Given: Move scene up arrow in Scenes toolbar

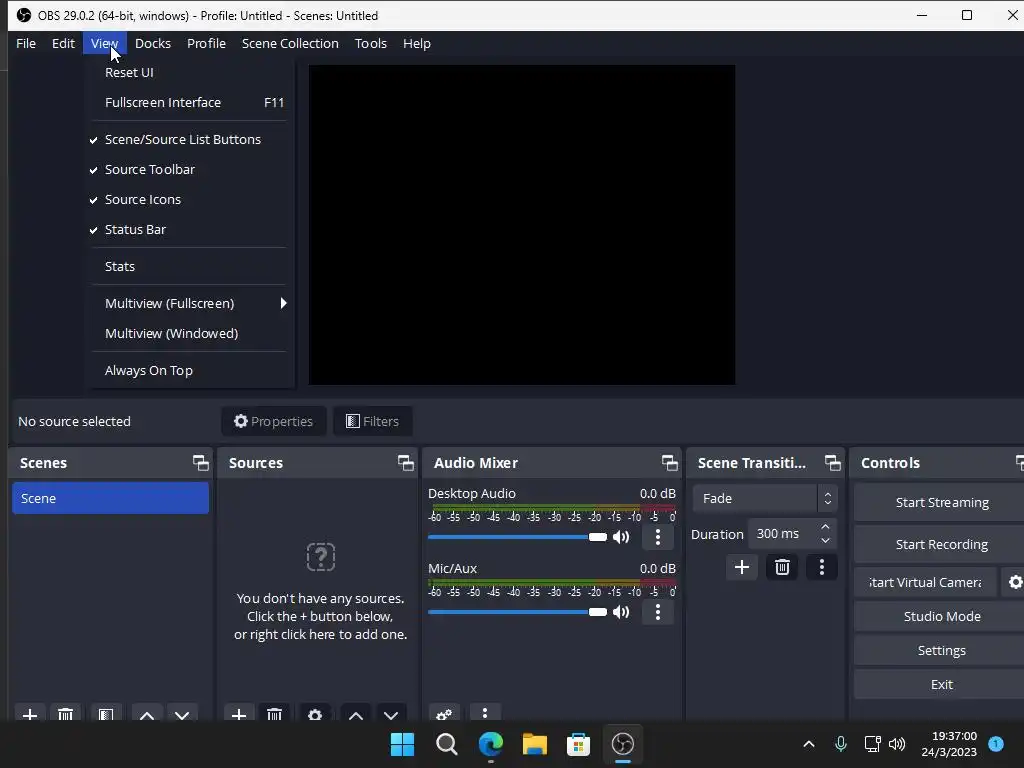Looking at the screenshot, I should click(147, 714).
